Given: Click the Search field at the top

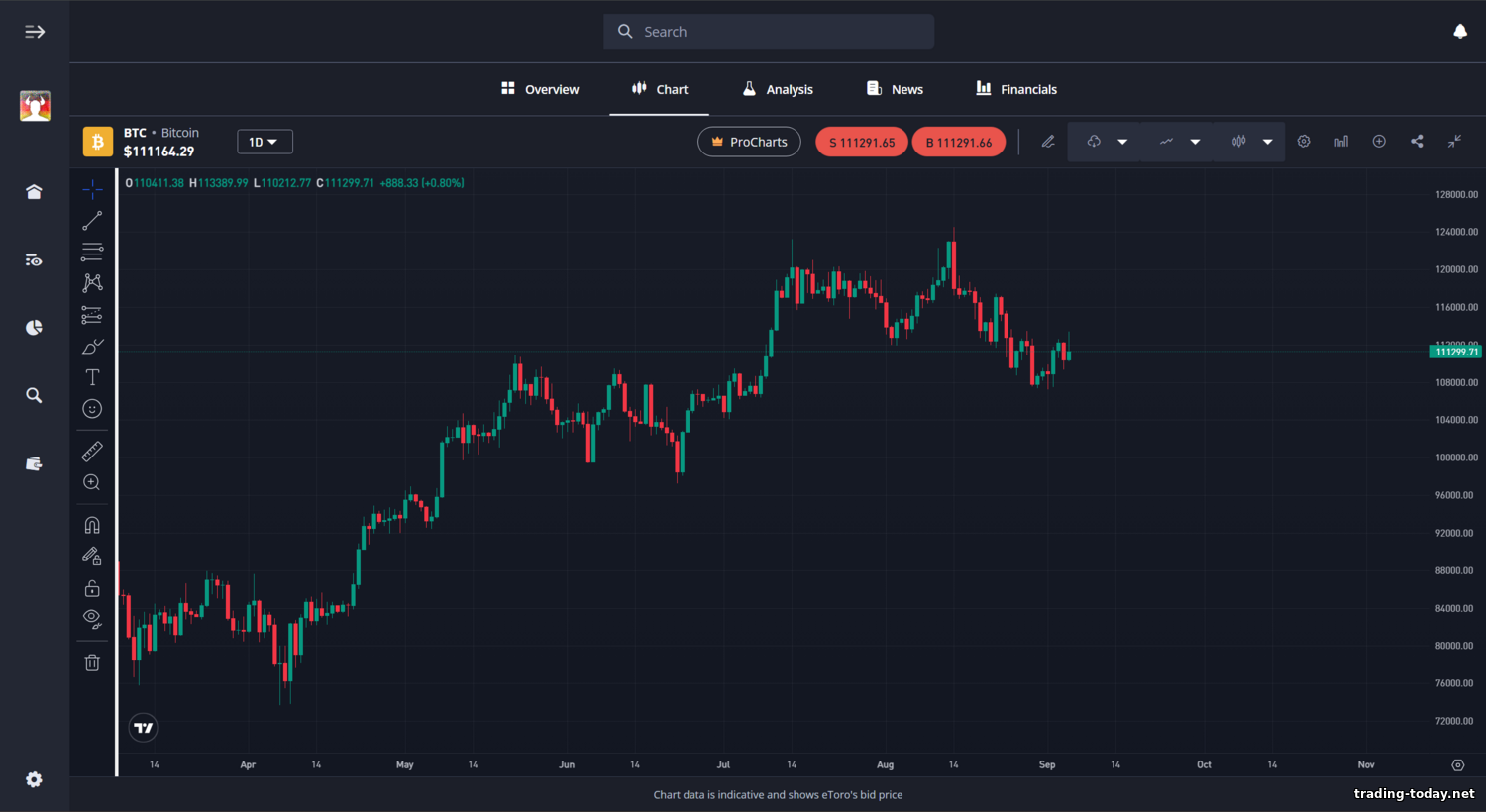Looking at the screenshot, I should coord(768,31).
